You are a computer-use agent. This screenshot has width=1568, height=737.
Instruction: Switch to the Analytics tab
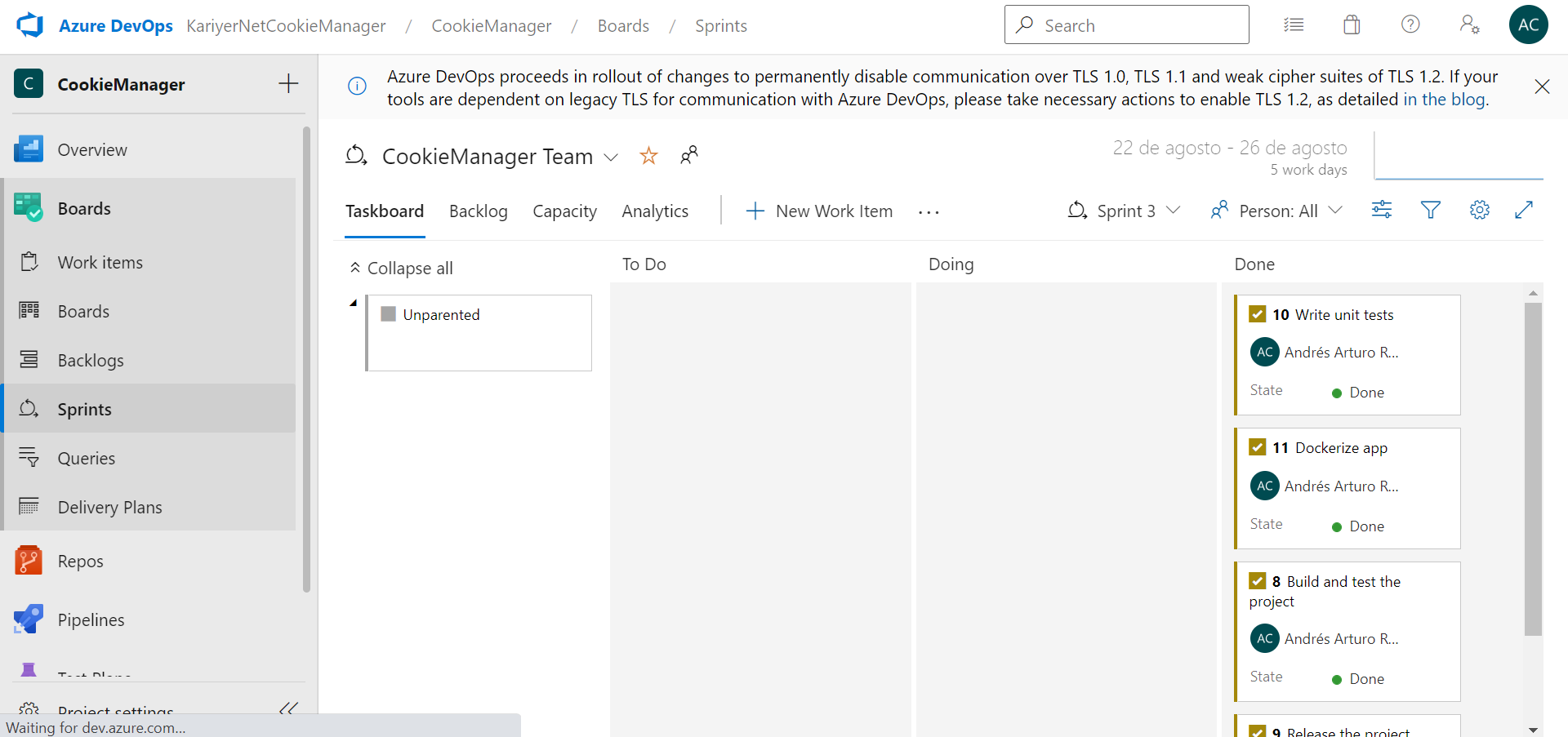tap(655, 211)
